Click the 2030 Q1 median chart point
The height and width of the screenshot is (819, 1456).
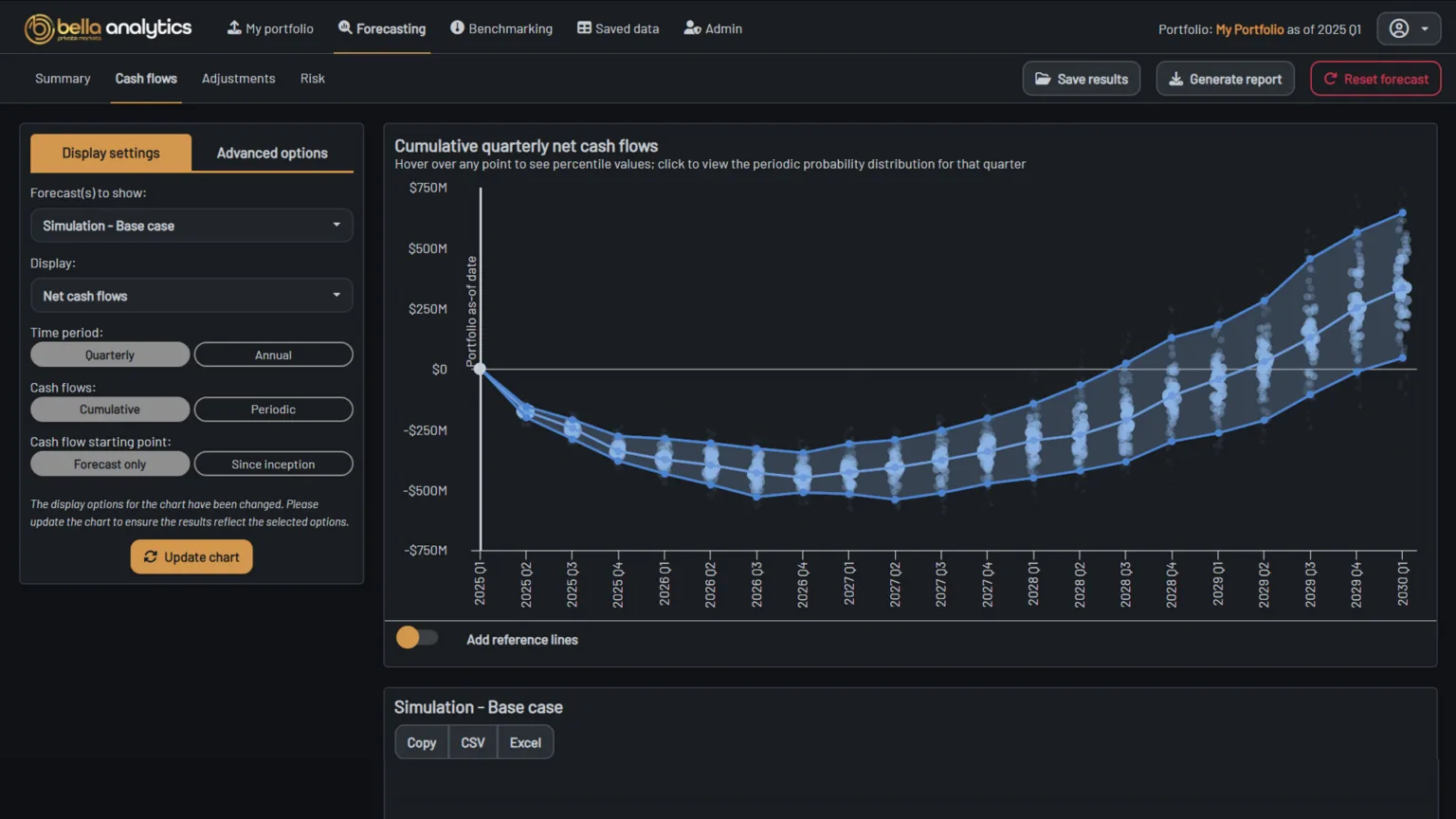[x=1403, y=287]
